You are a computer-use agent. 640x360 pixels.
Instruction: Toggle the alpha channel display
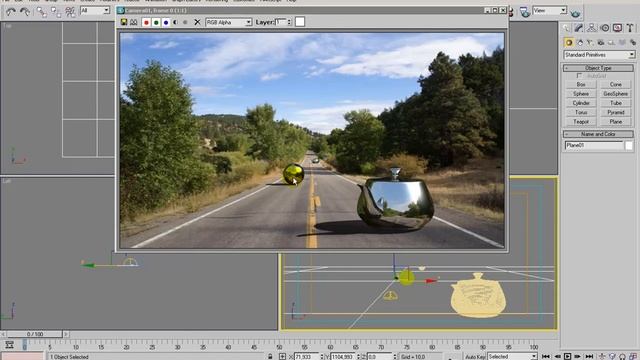(x=176, y=22)
